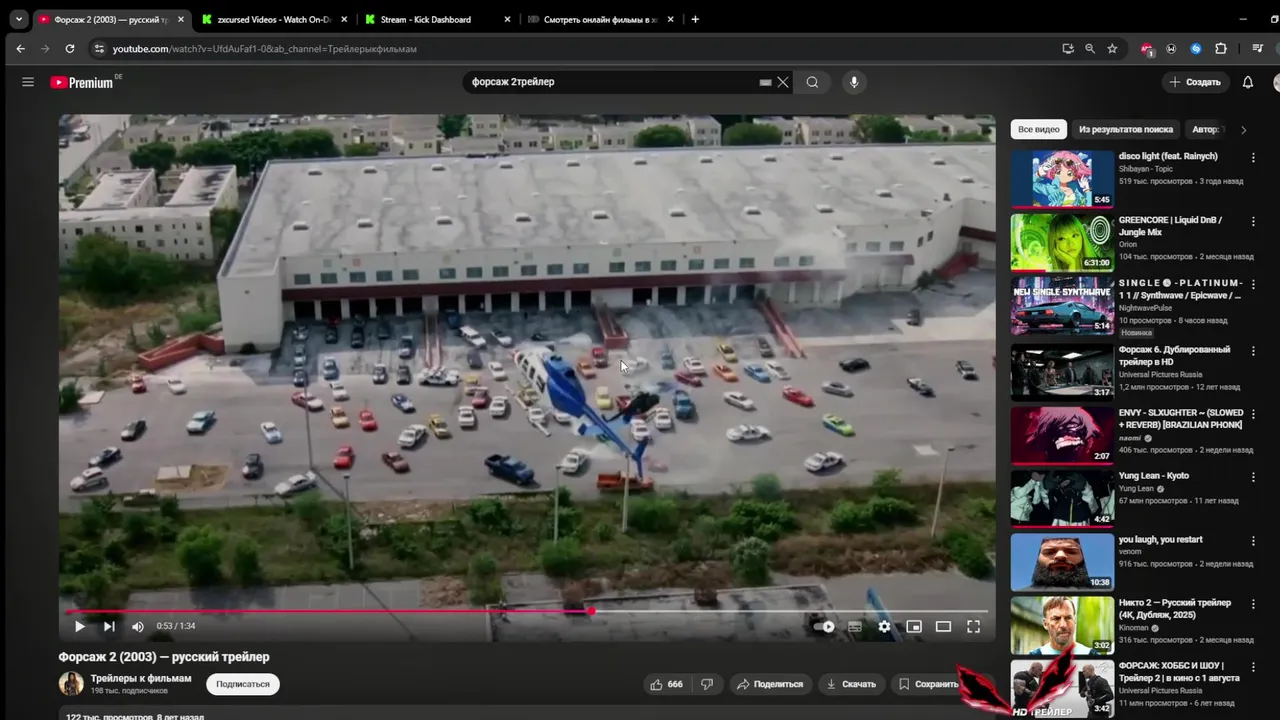Mute the video volume
This screenshot has width=1280, height=720.
pos(138,627)
